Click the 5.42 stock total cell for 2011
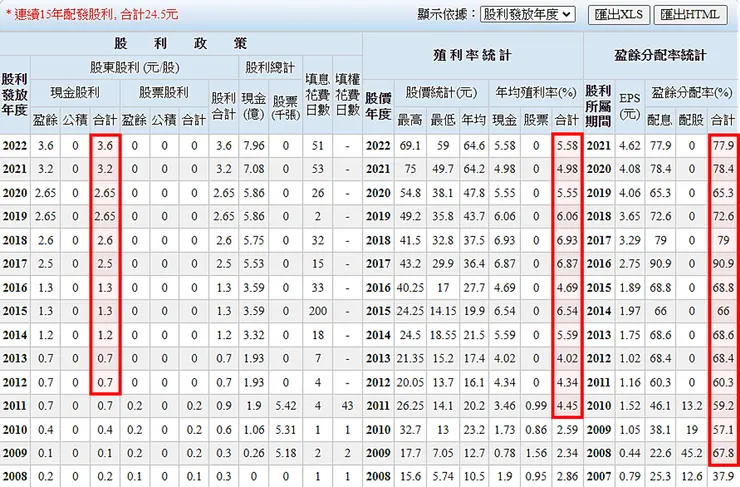This screenshot has width=740, height=487. pyautogui.click(x=286, y=406)
